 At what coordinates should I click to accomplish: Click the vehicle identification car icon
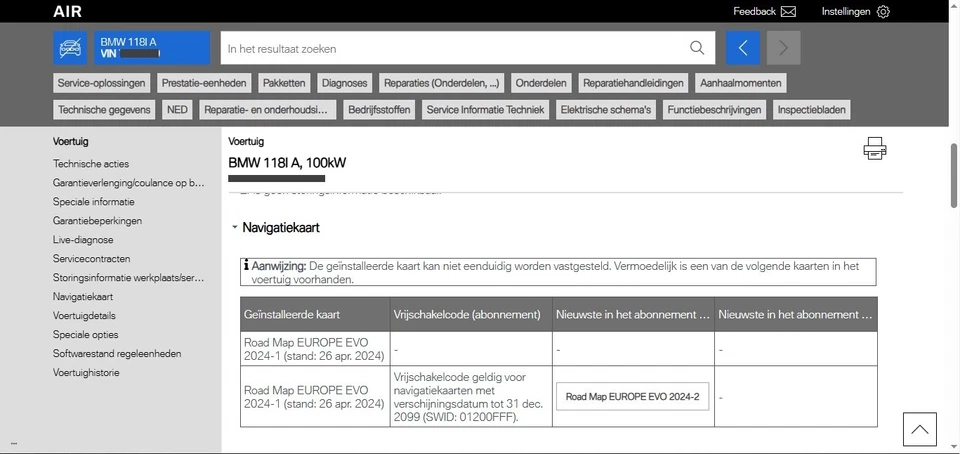click(70, 48)
